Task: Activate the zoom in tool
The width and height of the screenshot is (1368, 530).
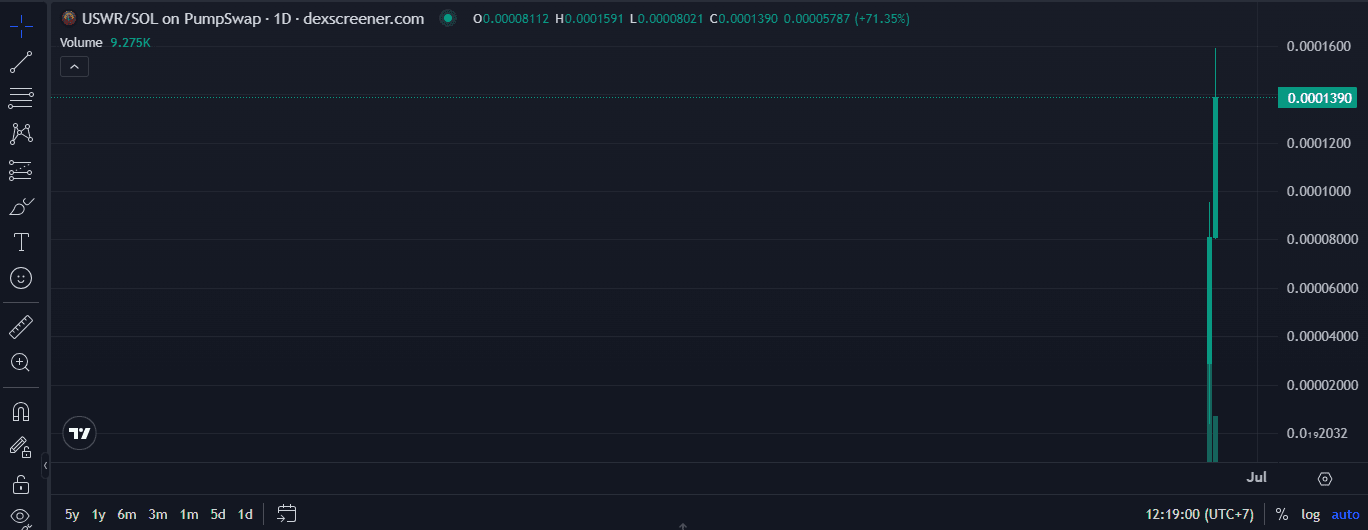Action: click(21, 362)
